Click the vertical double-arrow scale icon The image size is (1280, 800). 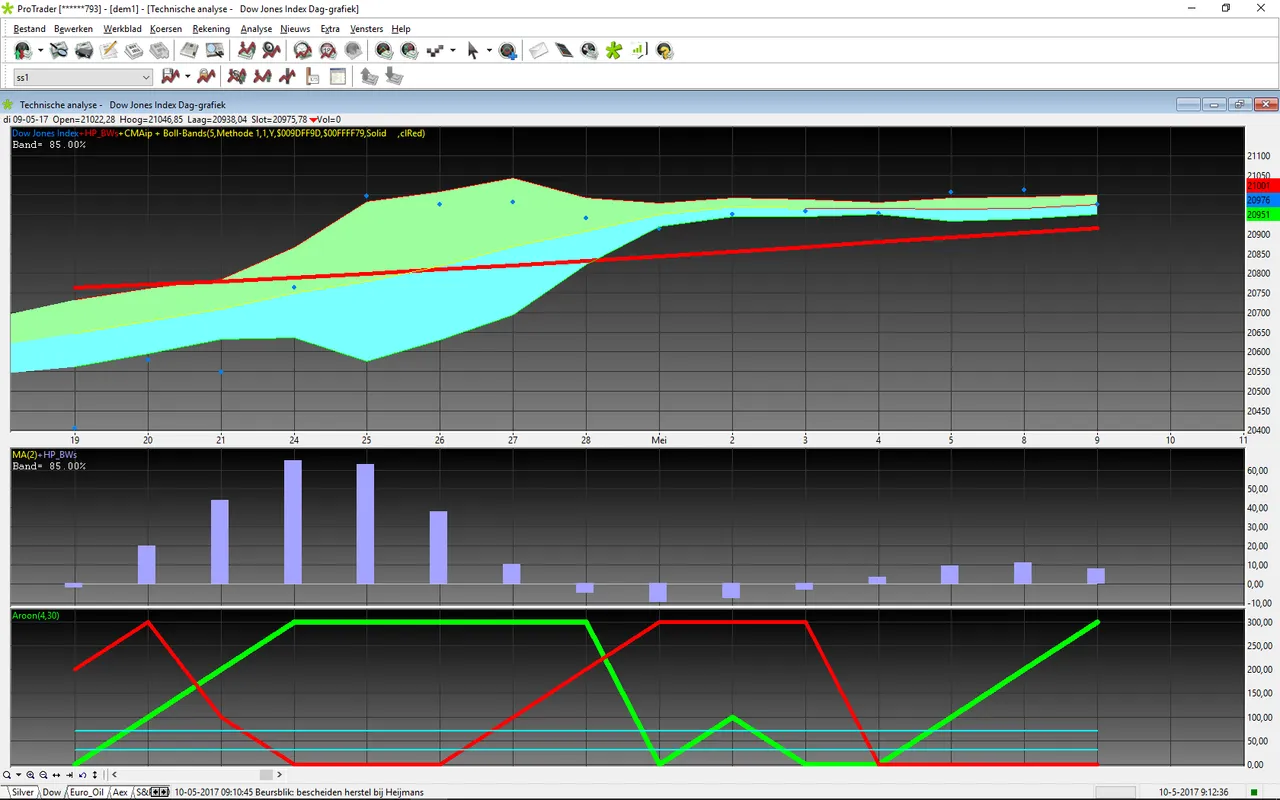pyautogui.click(x=95, y=775)
